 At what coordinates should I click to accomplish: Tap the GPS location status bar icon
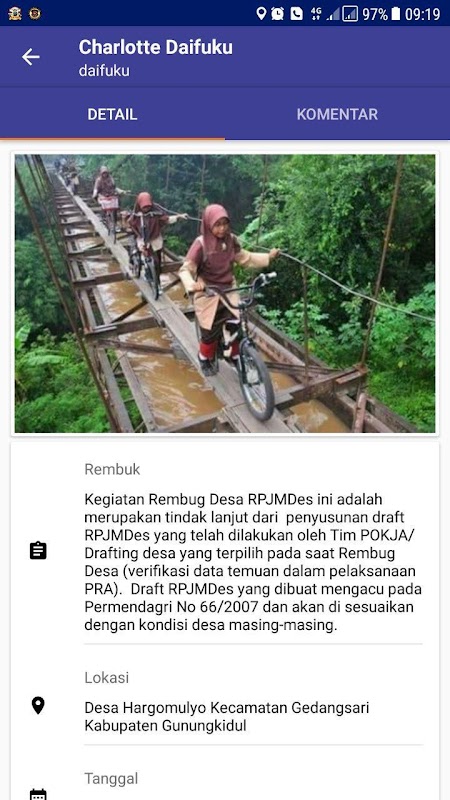point(261,14)
